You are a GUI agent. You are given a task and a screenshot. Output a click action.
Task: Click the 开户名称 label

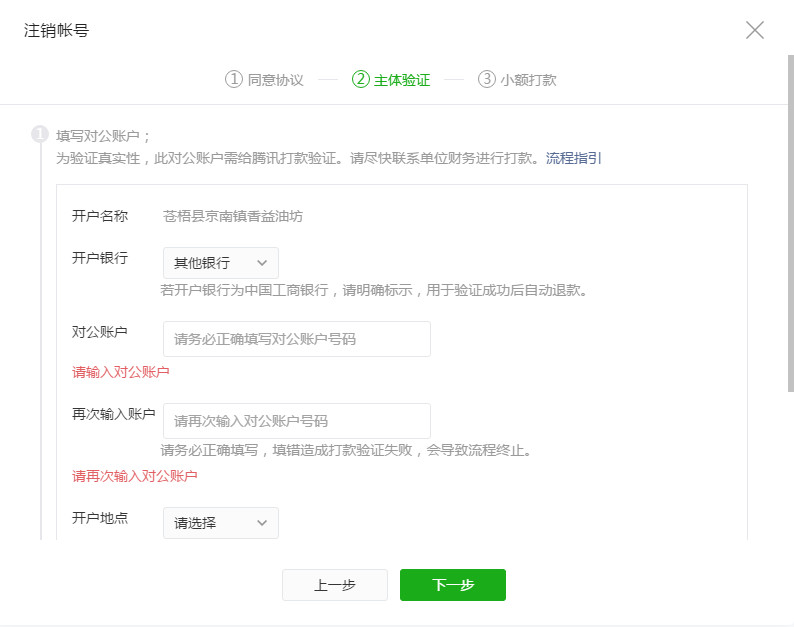[x=100, y=216]
